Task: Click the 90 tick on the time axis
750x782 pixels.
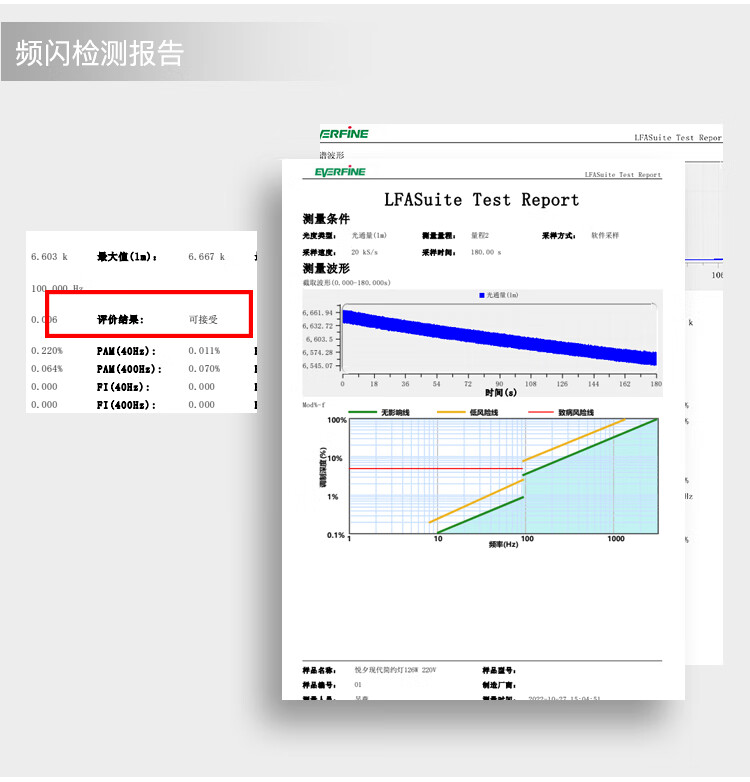Action: tap(499, 384)
